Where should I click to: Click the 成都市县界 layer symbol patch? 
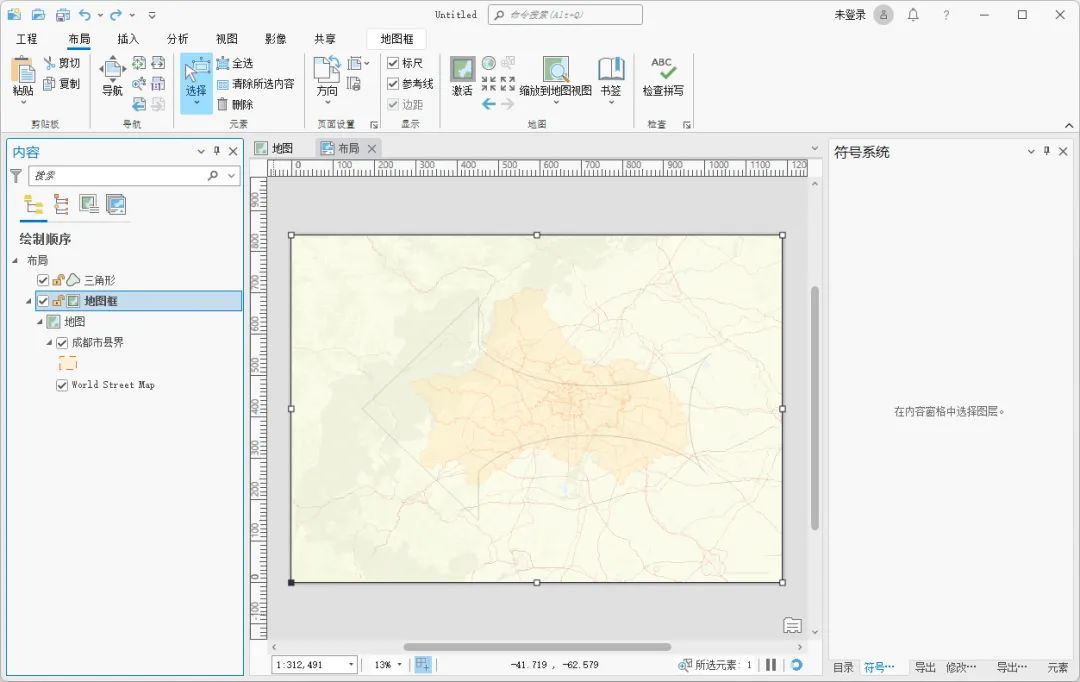coord(68,363)
